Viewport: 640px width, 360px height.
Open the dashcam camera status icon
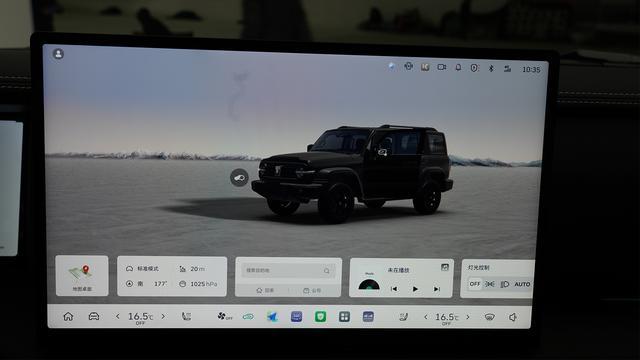pyautogui.click(x=442, y=67)
